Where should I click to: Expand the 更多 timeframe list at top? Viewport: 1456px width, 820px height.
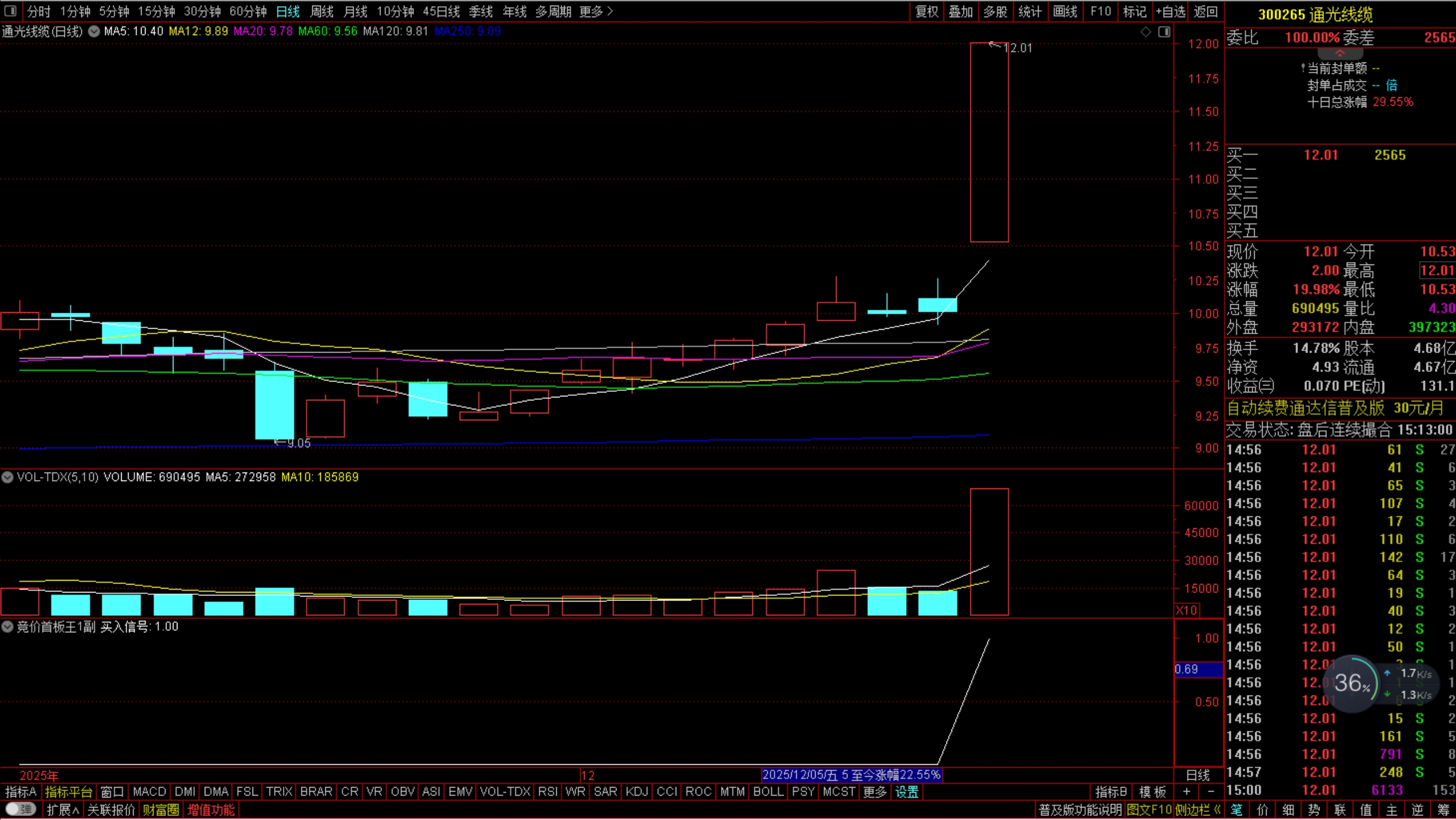596,11
